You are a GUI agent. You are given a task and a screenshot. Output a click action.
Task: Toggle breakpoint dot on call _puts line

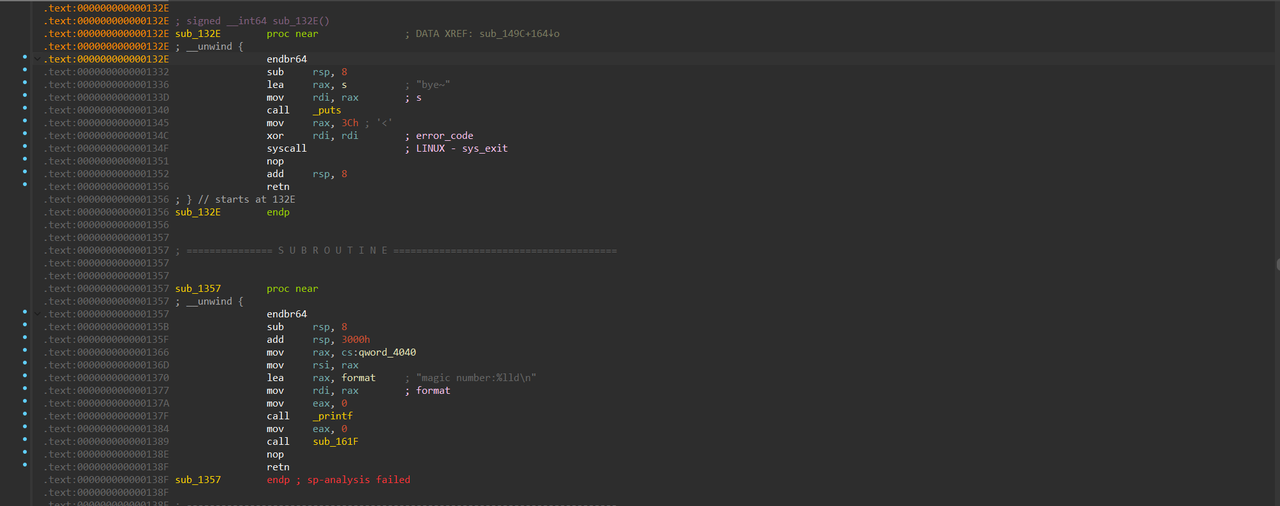click(24, 110)
